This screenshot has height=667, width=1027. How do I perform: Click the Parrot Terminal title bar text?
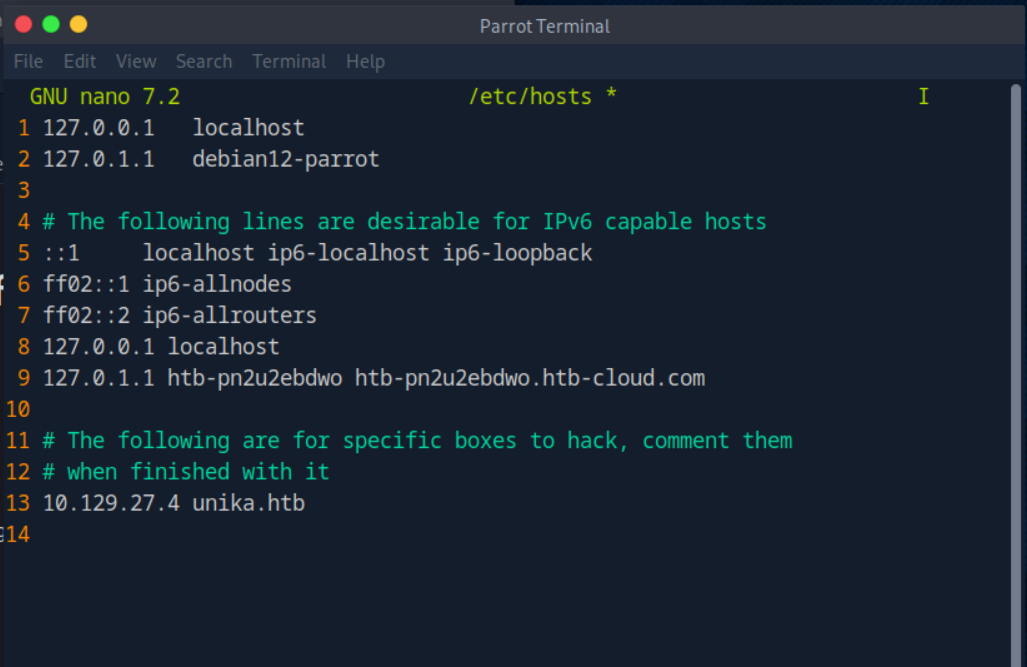544,26
